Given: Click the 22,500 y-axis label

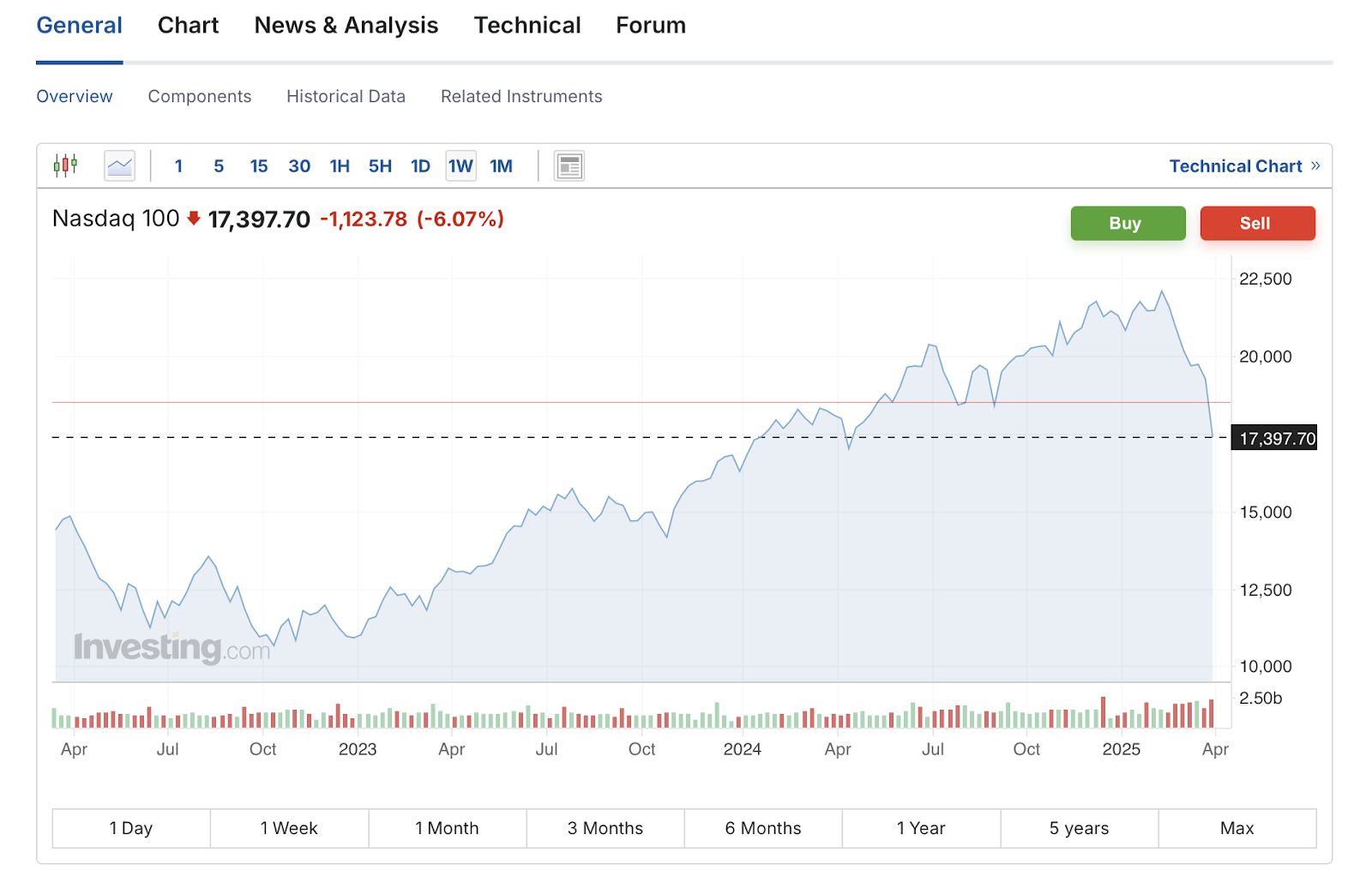Looking at the screenshot, I should point(1266,279).
